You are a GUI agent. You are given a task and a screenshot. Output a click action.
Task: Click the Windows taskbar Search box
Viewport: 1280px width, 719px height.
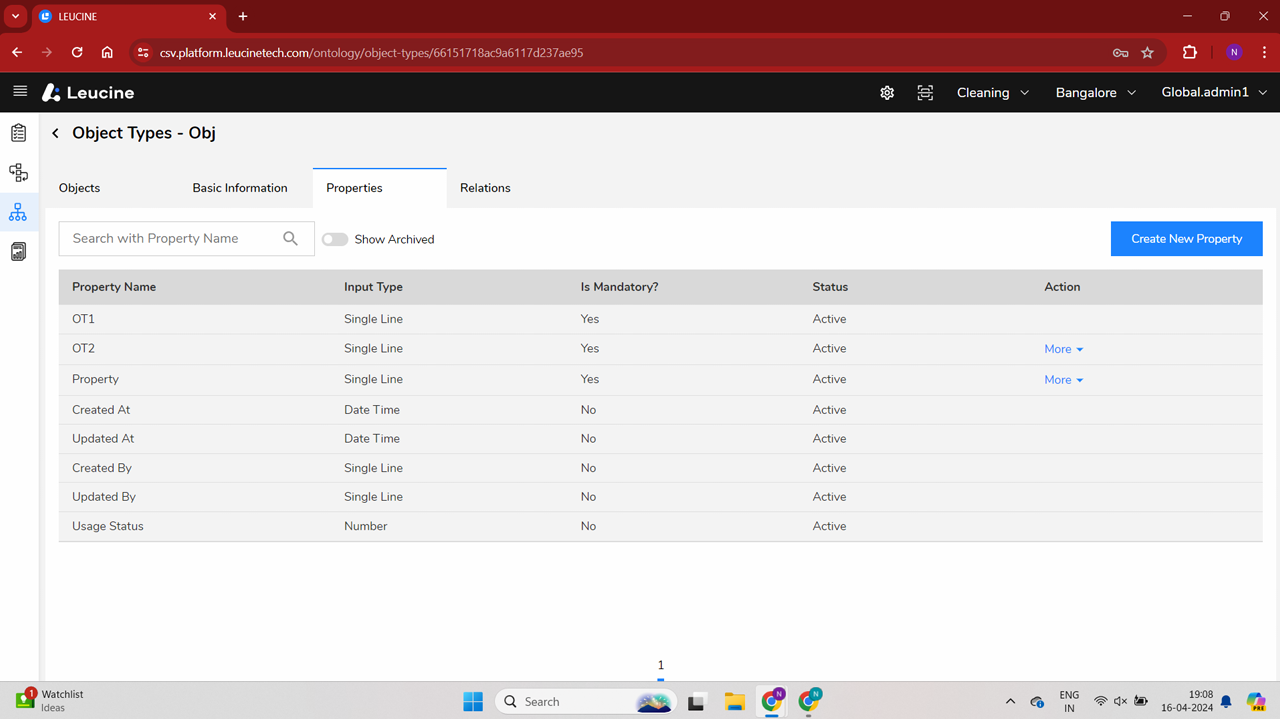point(585,701)
